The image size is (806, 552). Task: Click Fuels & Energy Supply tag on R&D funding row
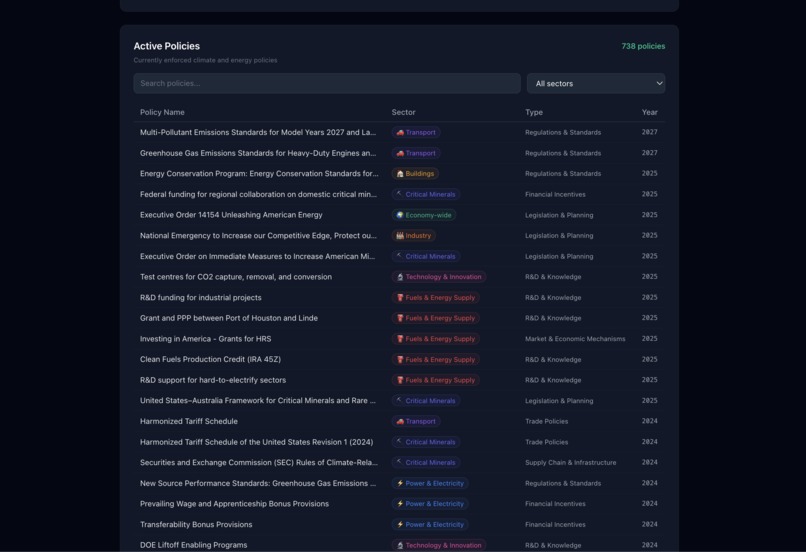[435, 298]
